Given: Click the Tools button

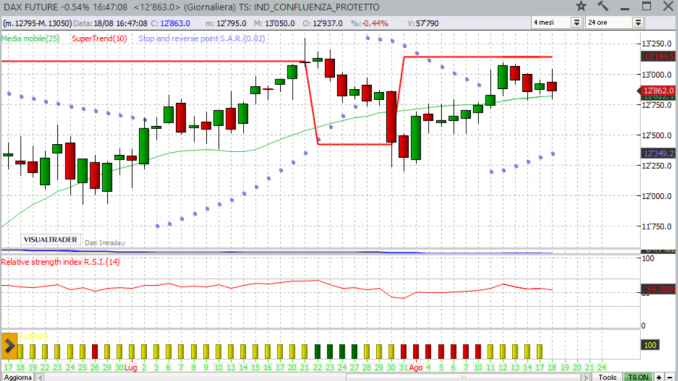Looking at the screenshot, I should click(x=607, y=377).
